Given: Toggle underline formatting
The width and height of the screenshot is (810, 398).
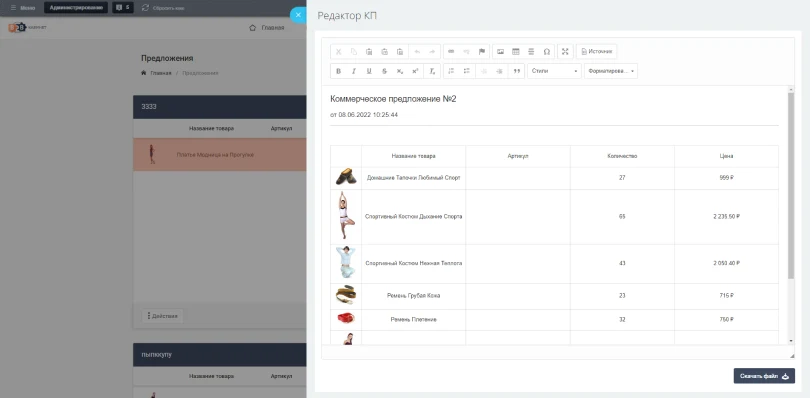Looking at the screenshot, I should pyautogui.click(x=369, y=71).
